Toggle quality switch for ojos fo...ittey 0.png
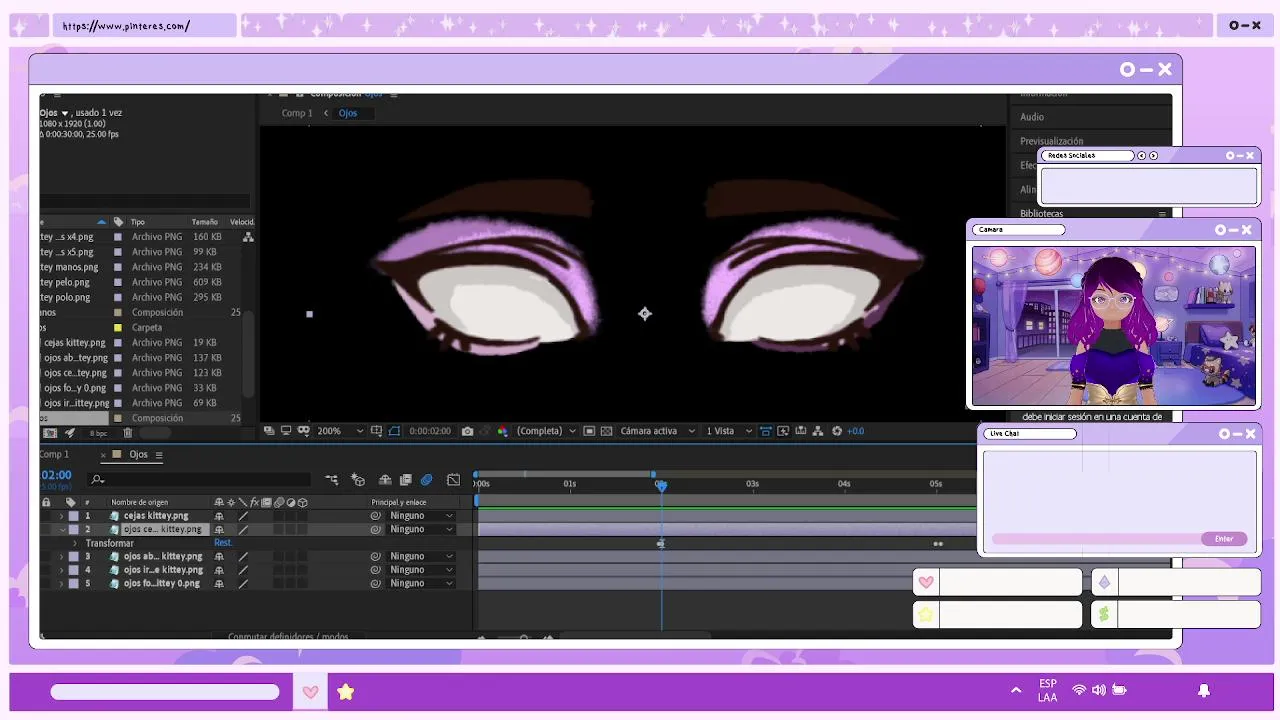 243,583
